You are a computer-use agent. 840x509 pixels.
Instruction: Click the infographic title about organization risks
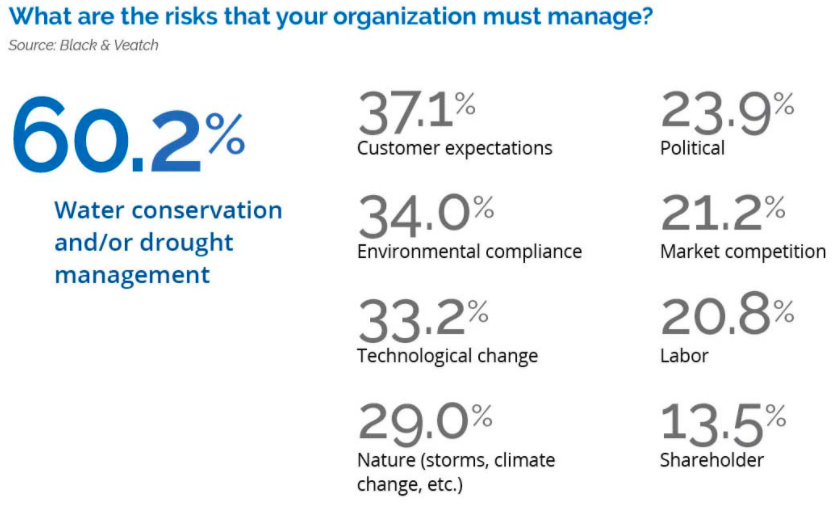tap(331, 16)
